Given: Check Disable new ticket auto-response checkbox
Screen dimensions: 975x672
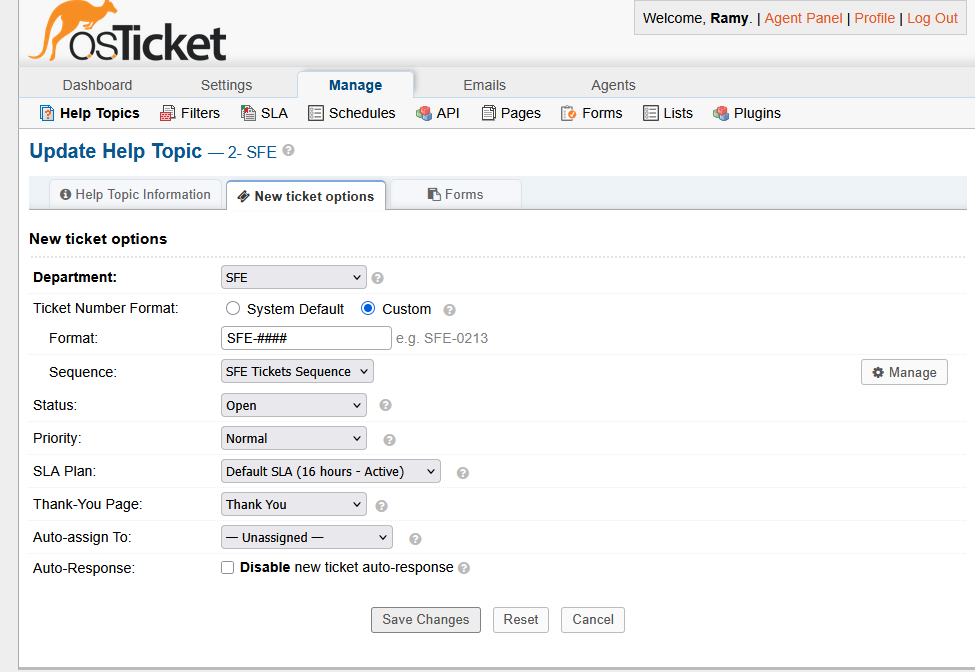Looking at the screenshot, I should point(228,568).
